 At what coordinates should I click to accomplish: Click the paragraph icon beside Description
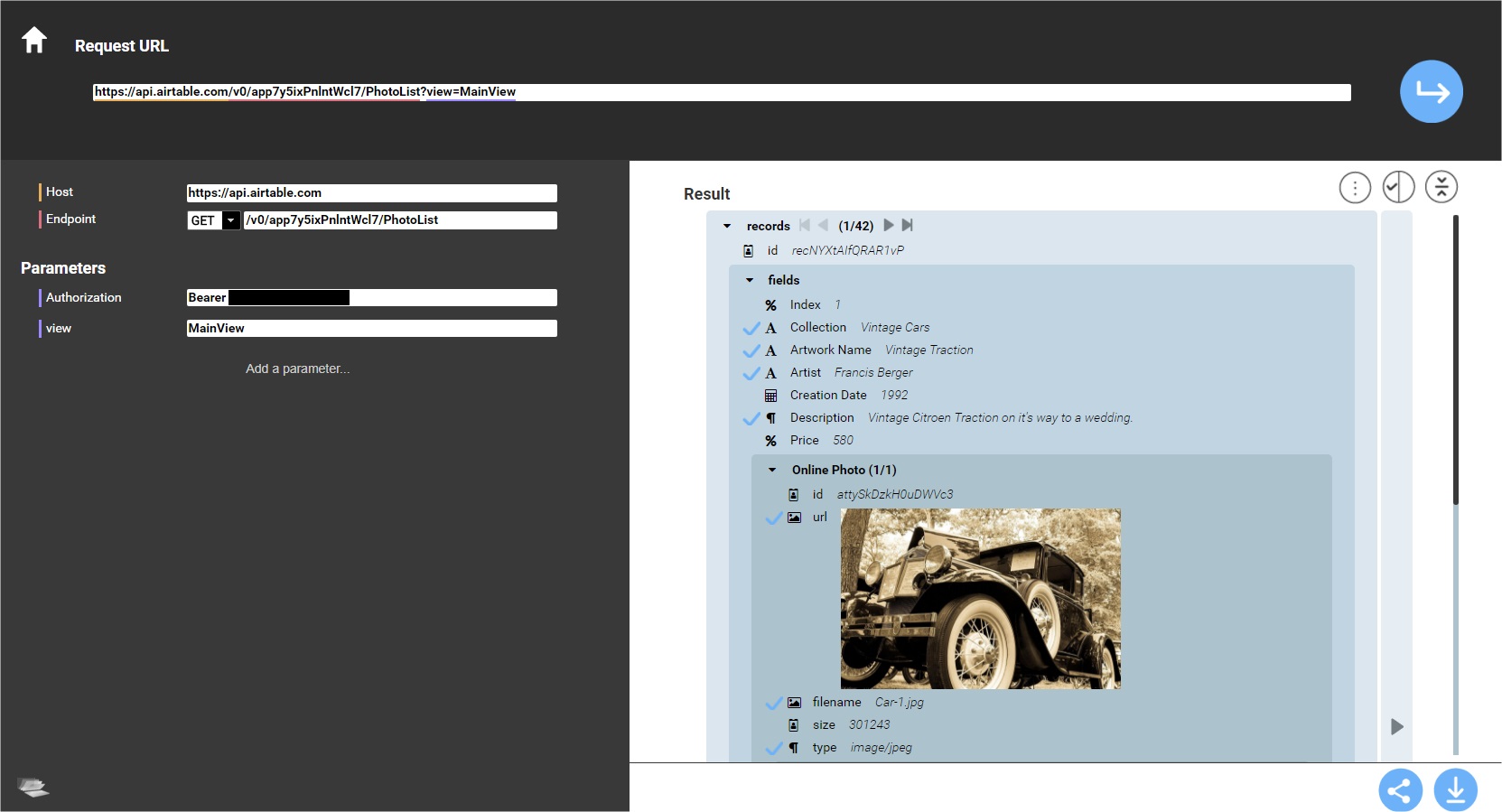click(x=770, y=418)
